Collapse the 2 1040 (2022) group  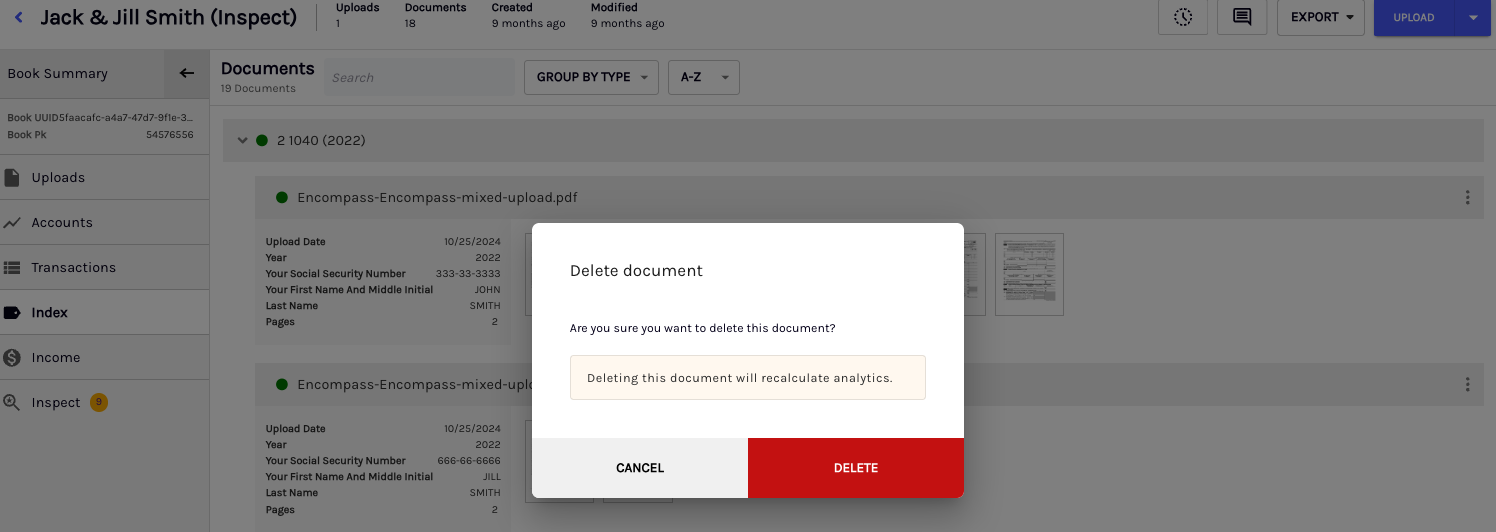[242, 140]
